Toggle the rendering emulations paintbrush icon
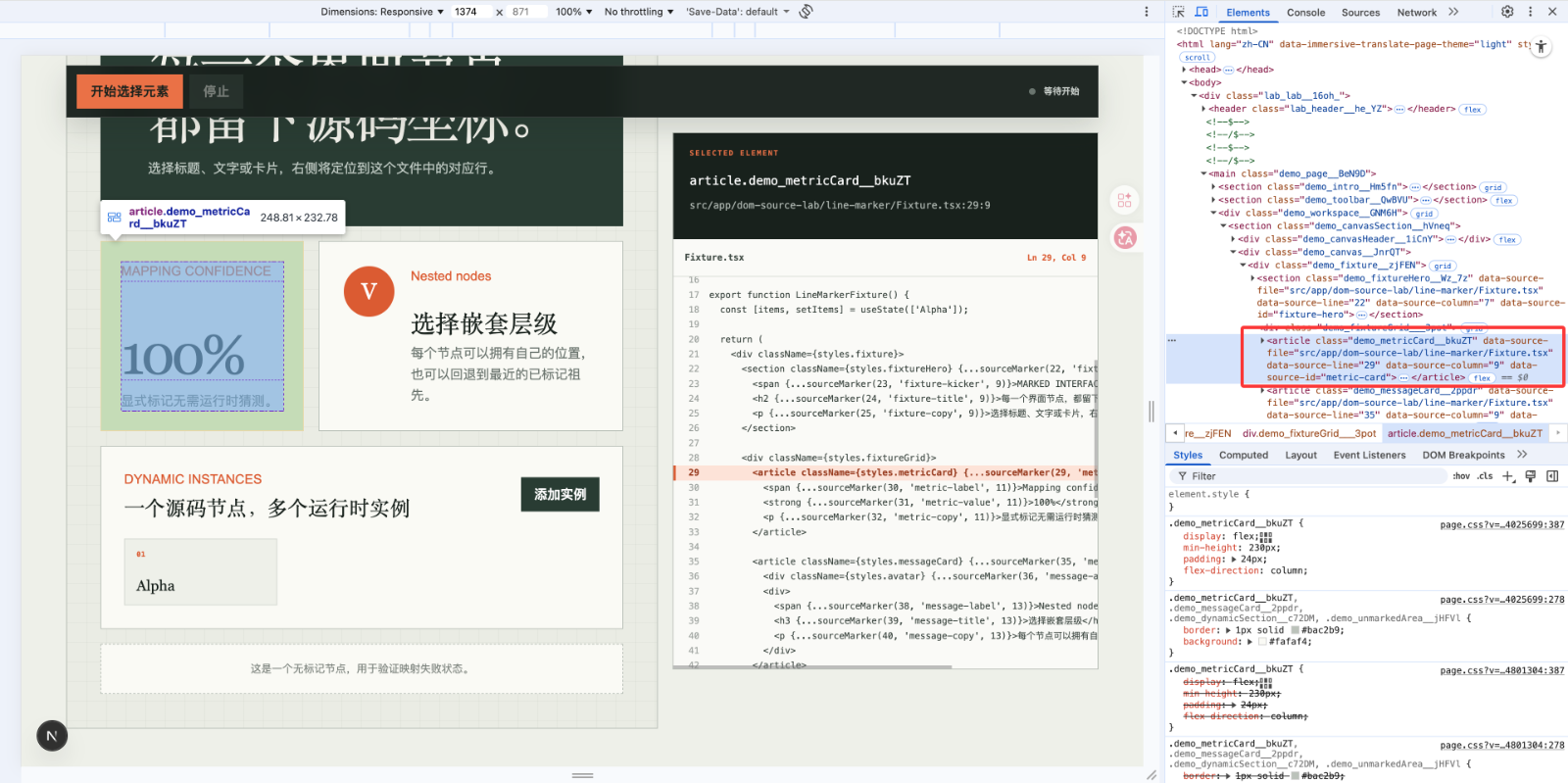 [1530, 476]
